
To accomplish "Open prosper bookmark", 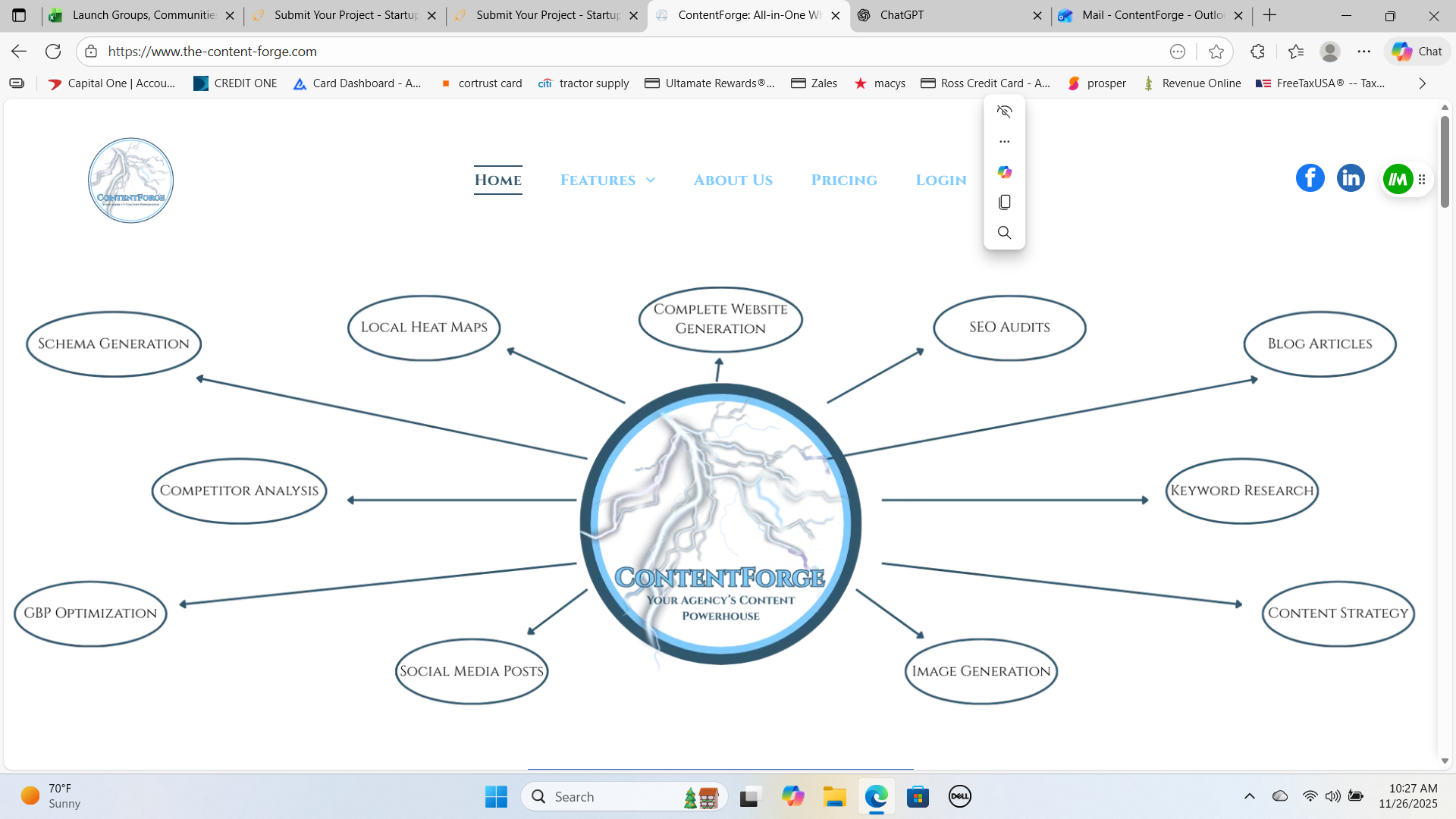I will pyautogui.click(x=1097, y=83).
